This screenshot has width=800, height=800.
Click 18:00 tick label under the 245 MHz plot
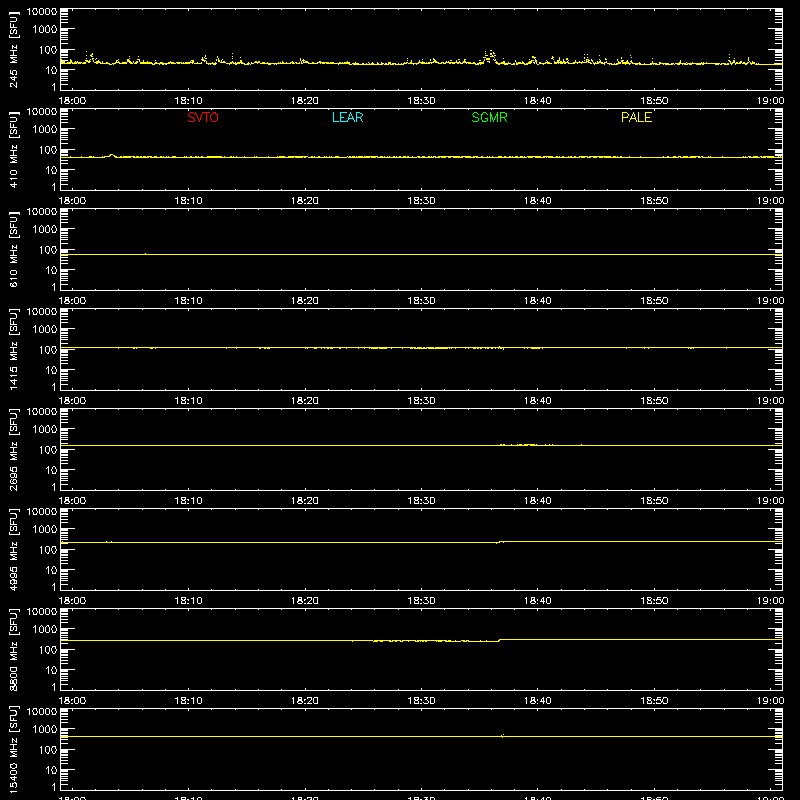coord(72,101)
